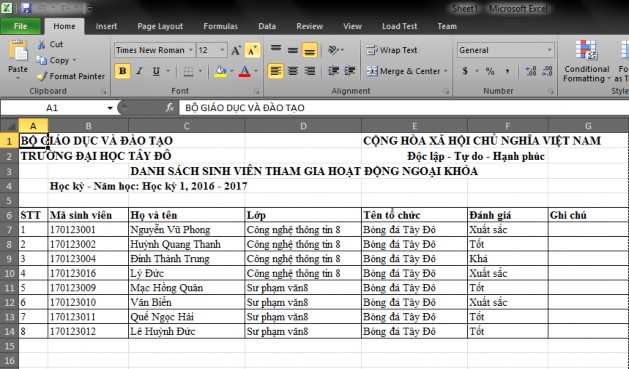
Task: Select cell with Nguyễn Vũ Phong
Action: click(x=187, y=230)
